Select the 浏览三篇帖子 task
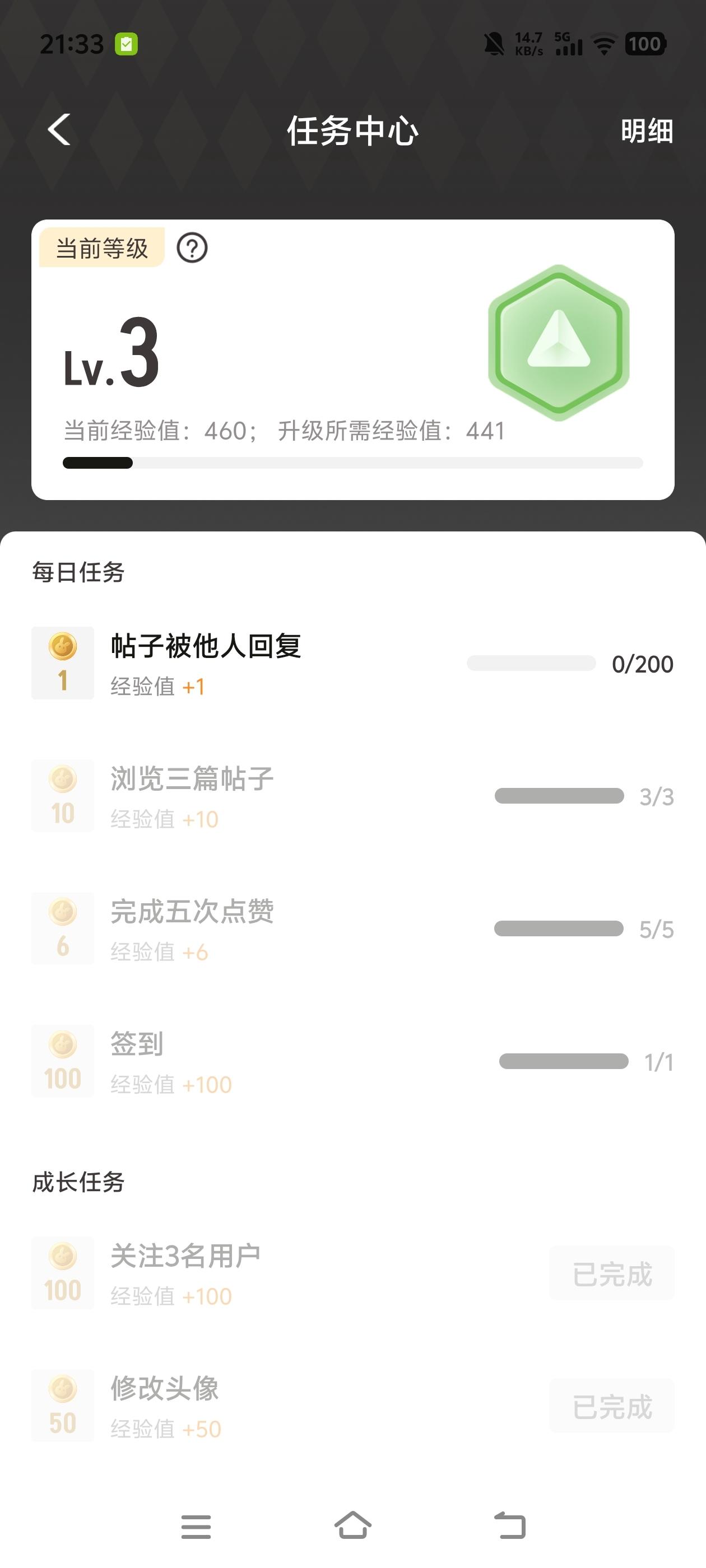This screenshot has width=706, height=1568. tap(192, 779)
